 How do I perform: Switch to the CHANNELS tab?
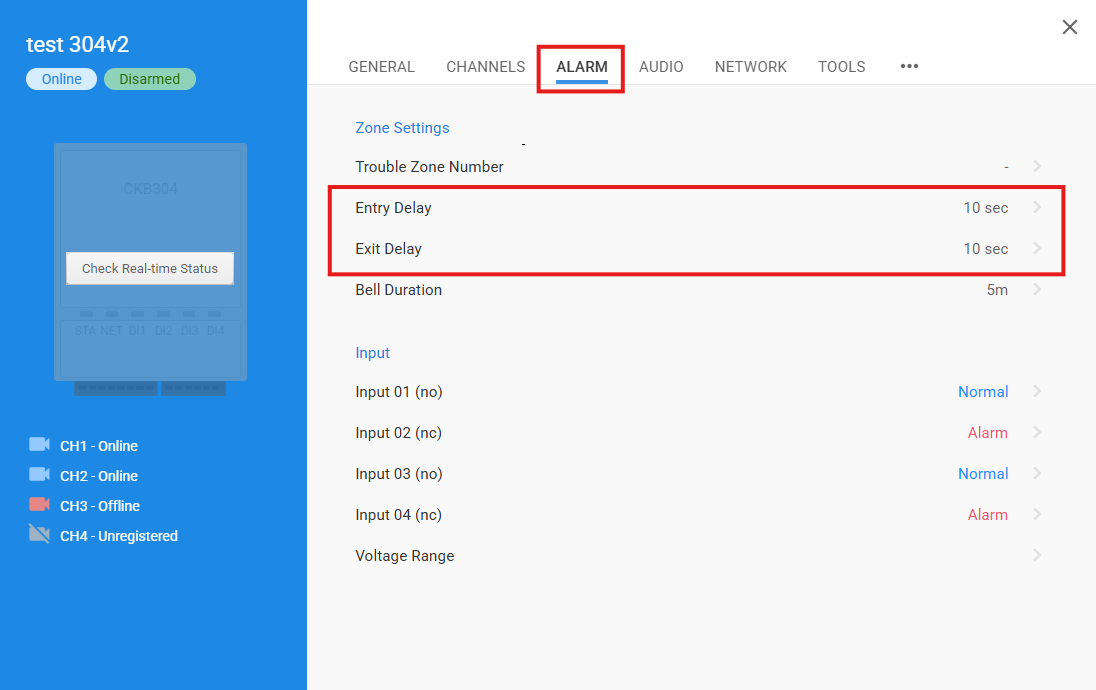485,67
